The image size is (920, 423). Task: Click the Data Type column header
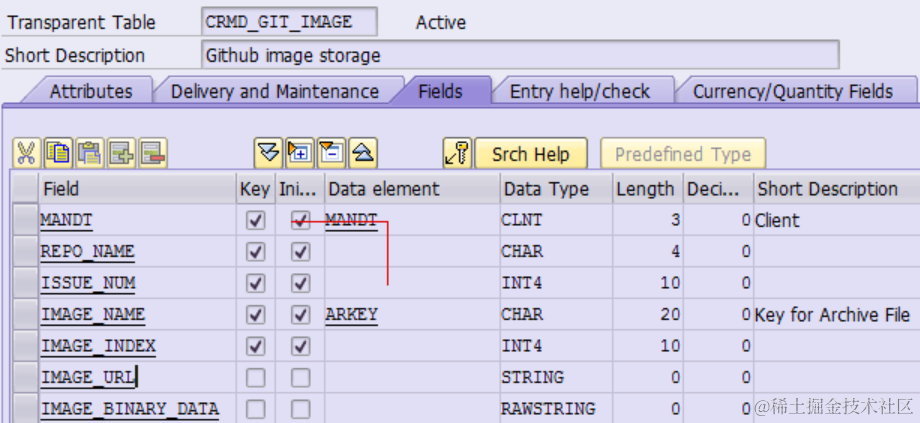(556, 189)
